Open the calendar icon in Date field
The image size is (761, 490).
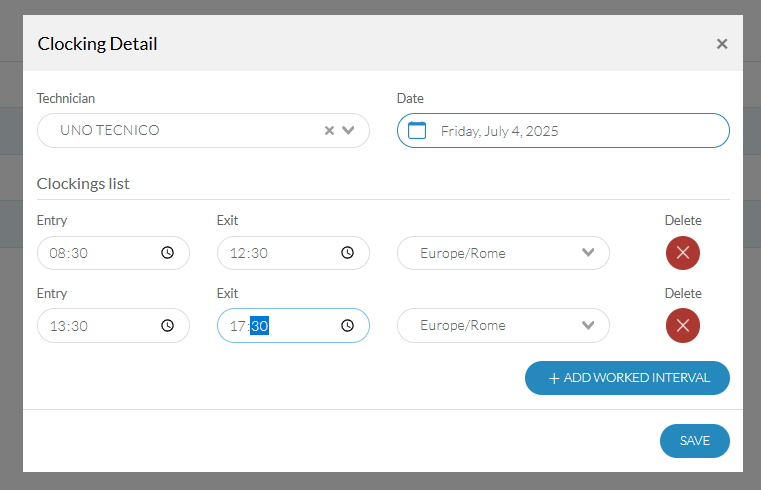417,131
